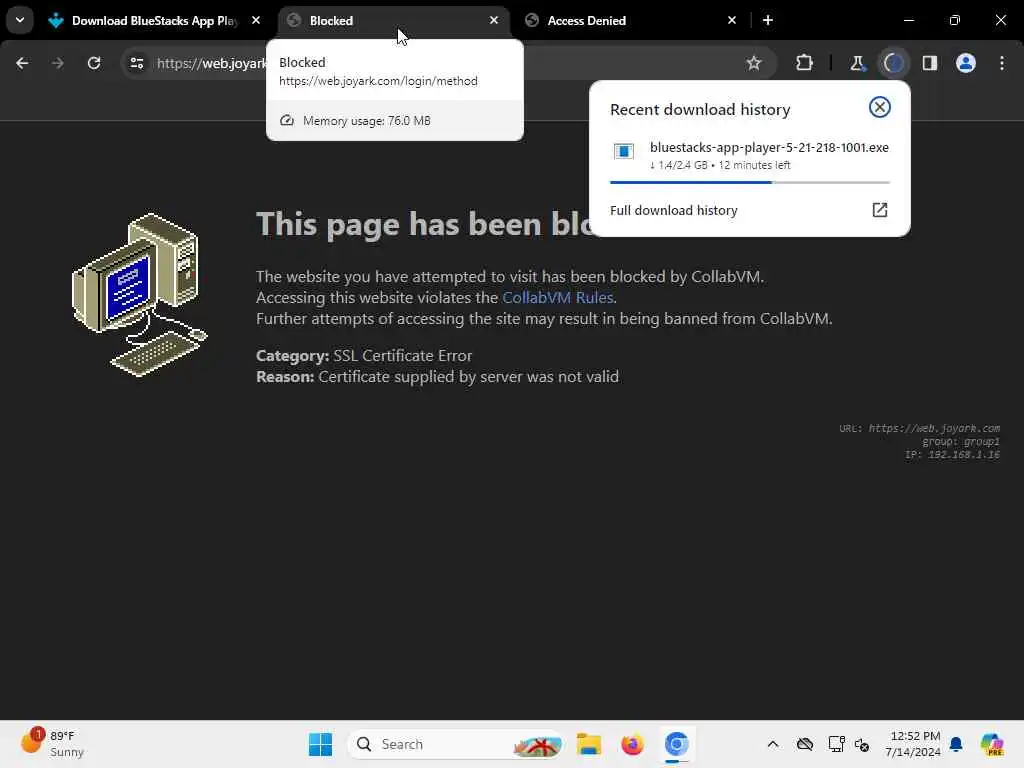Click the taskbar Search box

(456, 744)
